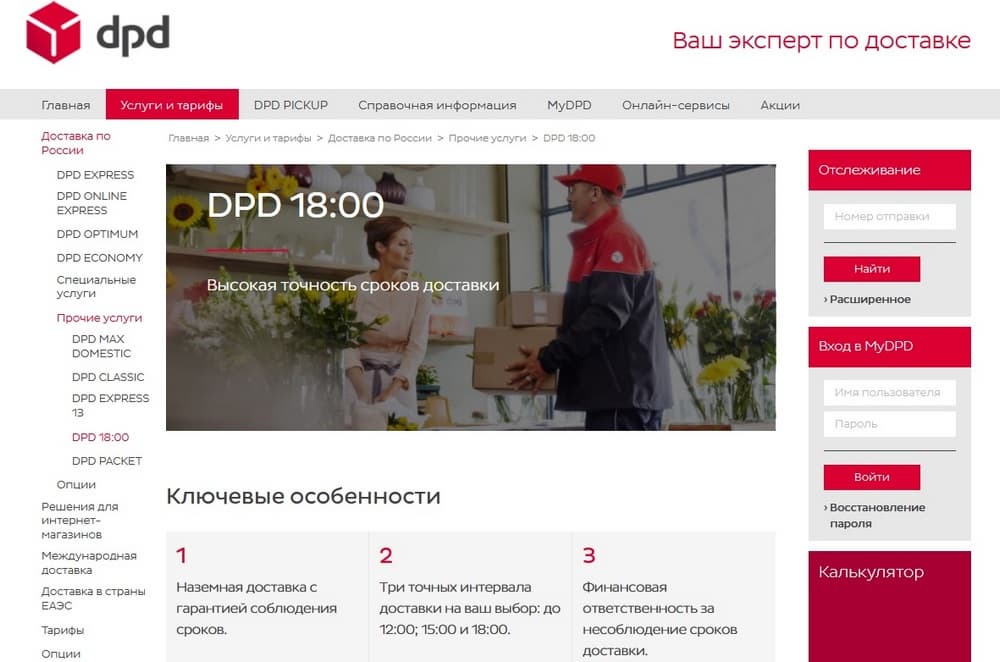This screenshot has height=662, width=1000.
Task: Click the Номер отправки input field
Action: click(890, 216)
